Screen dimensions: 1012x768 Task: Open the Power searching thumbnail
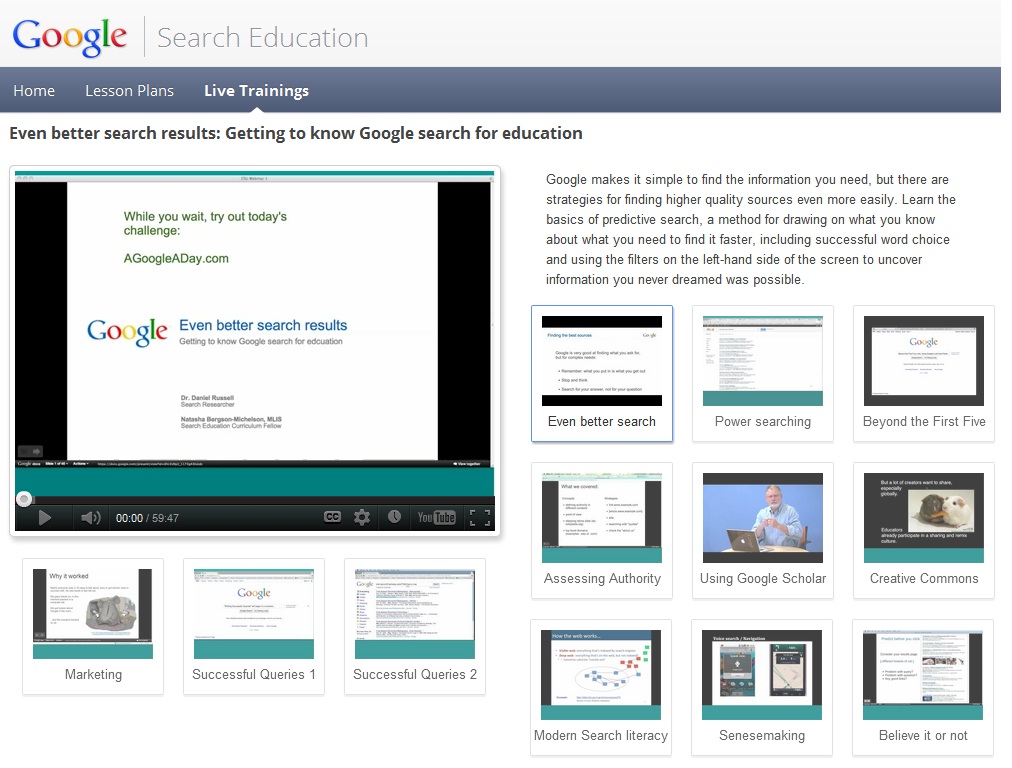(763, 374)
